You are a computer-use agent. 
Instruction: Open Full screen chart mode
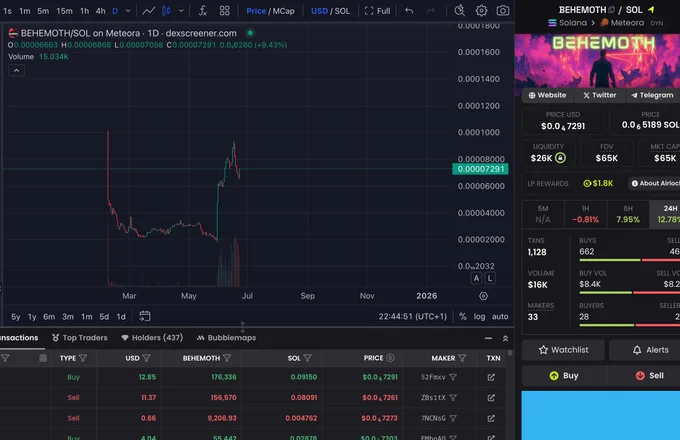(x=377, y=11)
